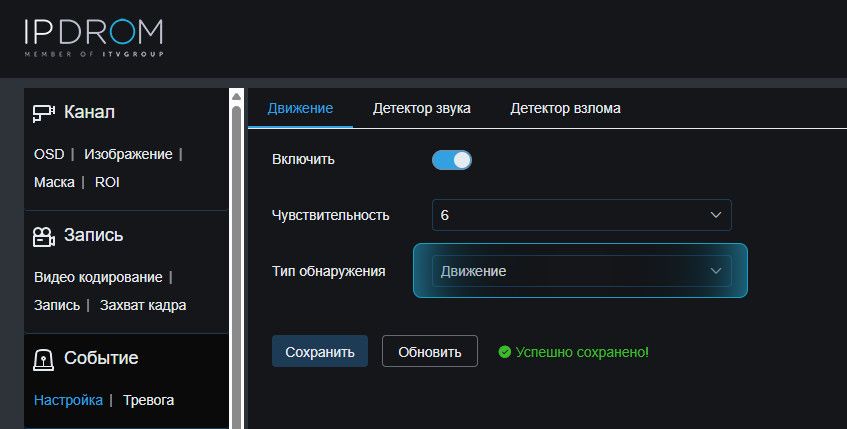Click the Сохранить button

[x=320, y=351]
